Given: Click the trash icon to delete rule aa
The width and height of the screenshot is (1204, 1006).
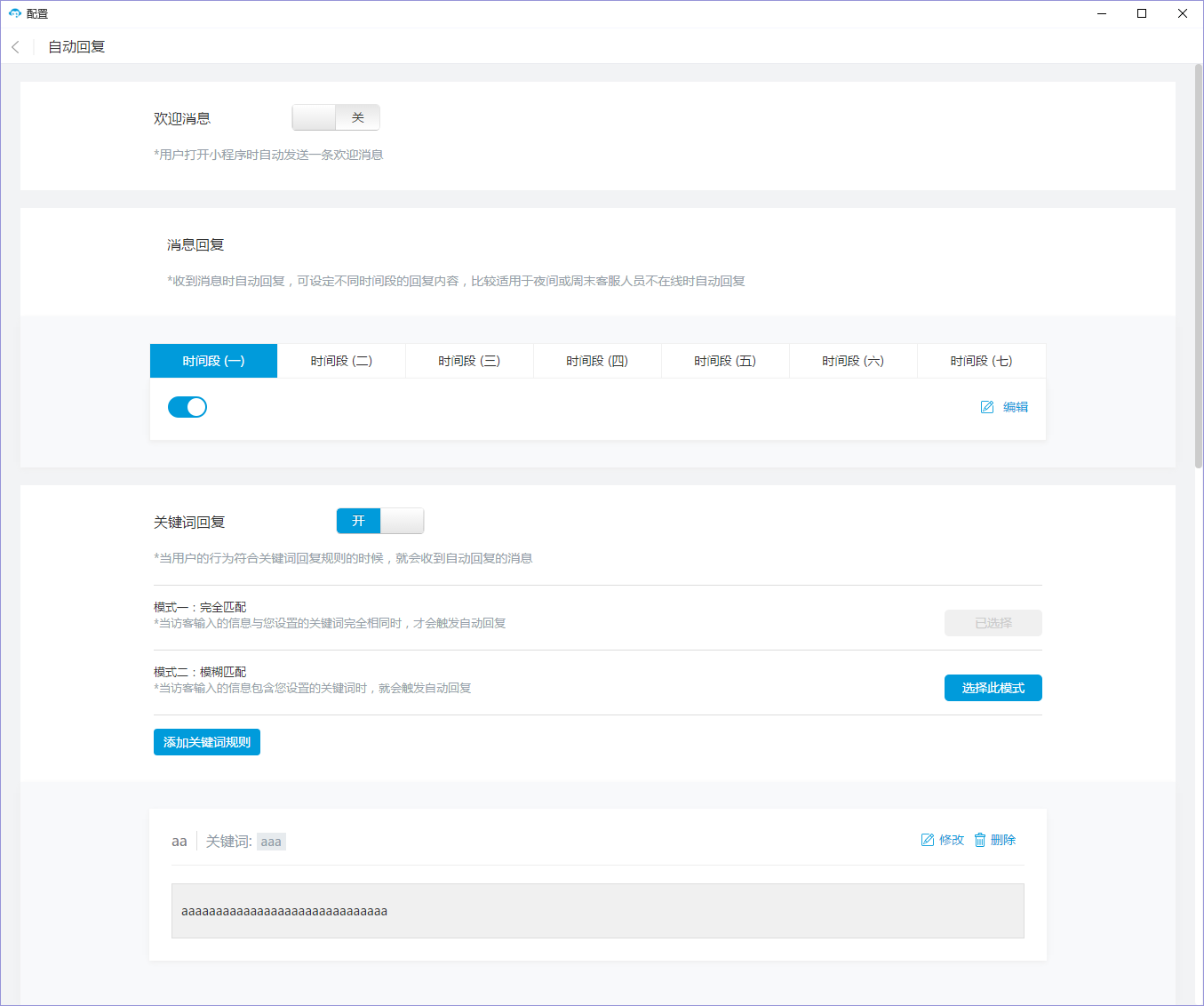Looking at the screenshot, I should pyautogui.click(x=980, y=840).
